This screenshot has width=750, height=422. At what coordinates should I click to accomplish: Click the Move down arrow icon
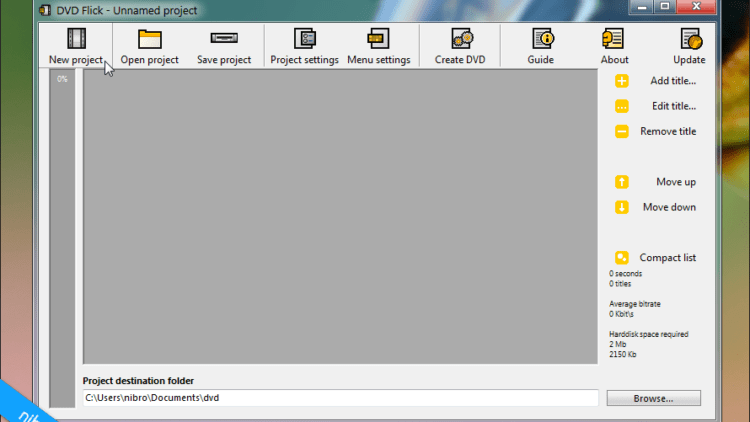tap(622, 207)
